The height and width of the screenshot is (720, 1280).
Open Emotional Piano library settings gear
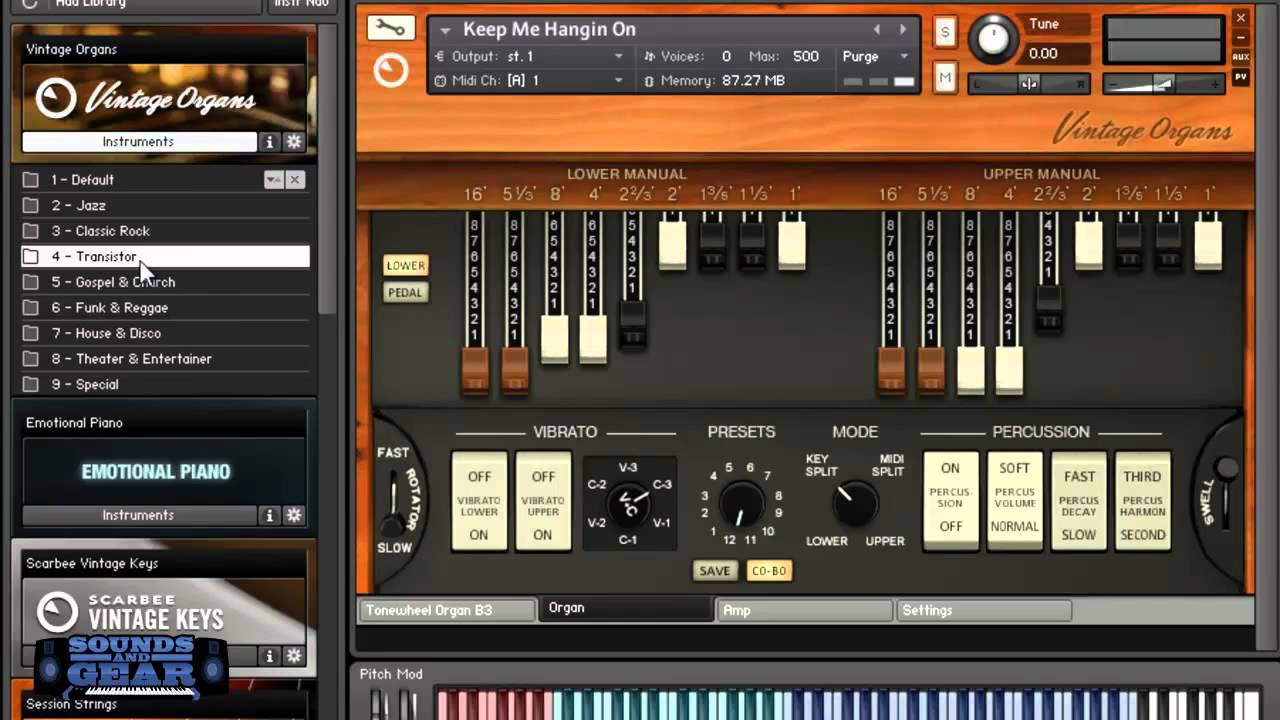tap(294, 515)
